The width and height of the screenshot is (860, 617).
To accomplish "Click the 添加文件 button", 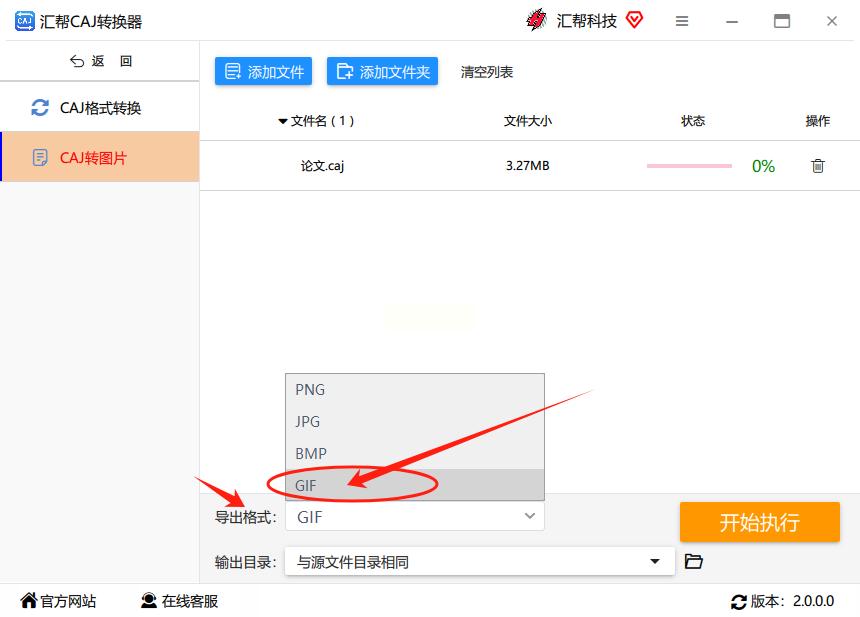I will (263, 71).
